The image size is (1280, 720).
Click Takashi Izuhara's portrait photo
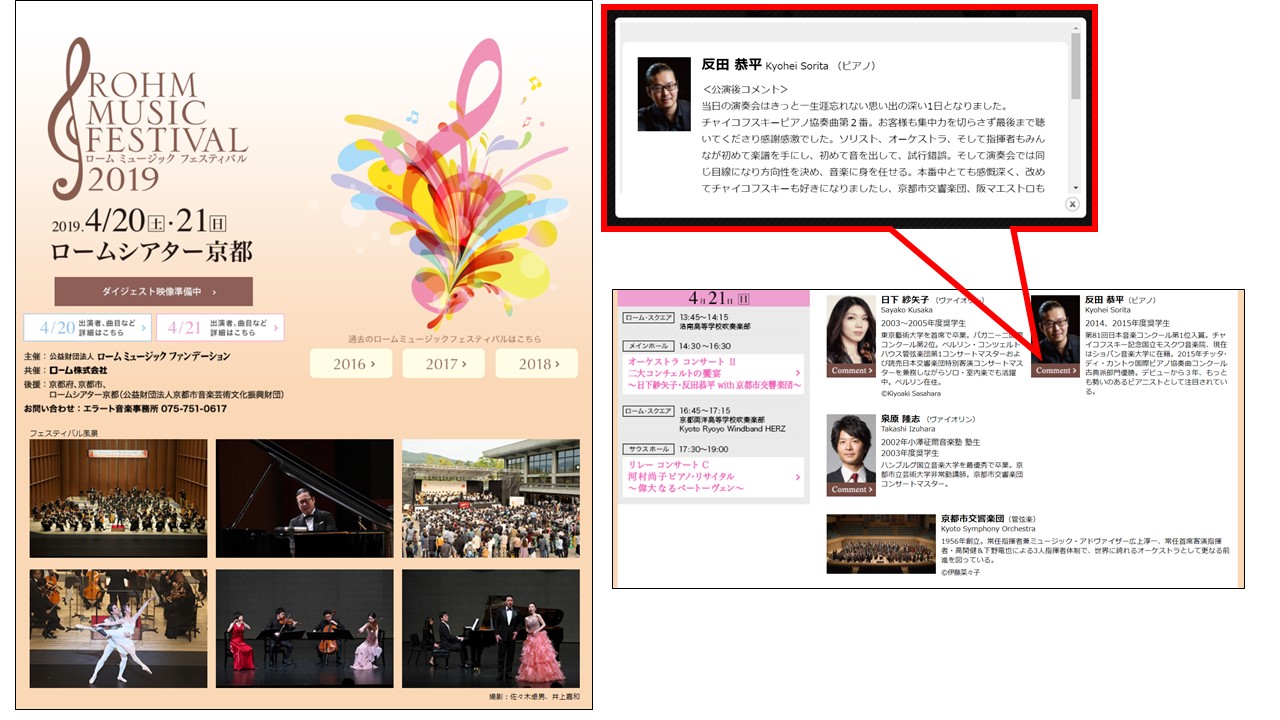click(x=851, y=449)
